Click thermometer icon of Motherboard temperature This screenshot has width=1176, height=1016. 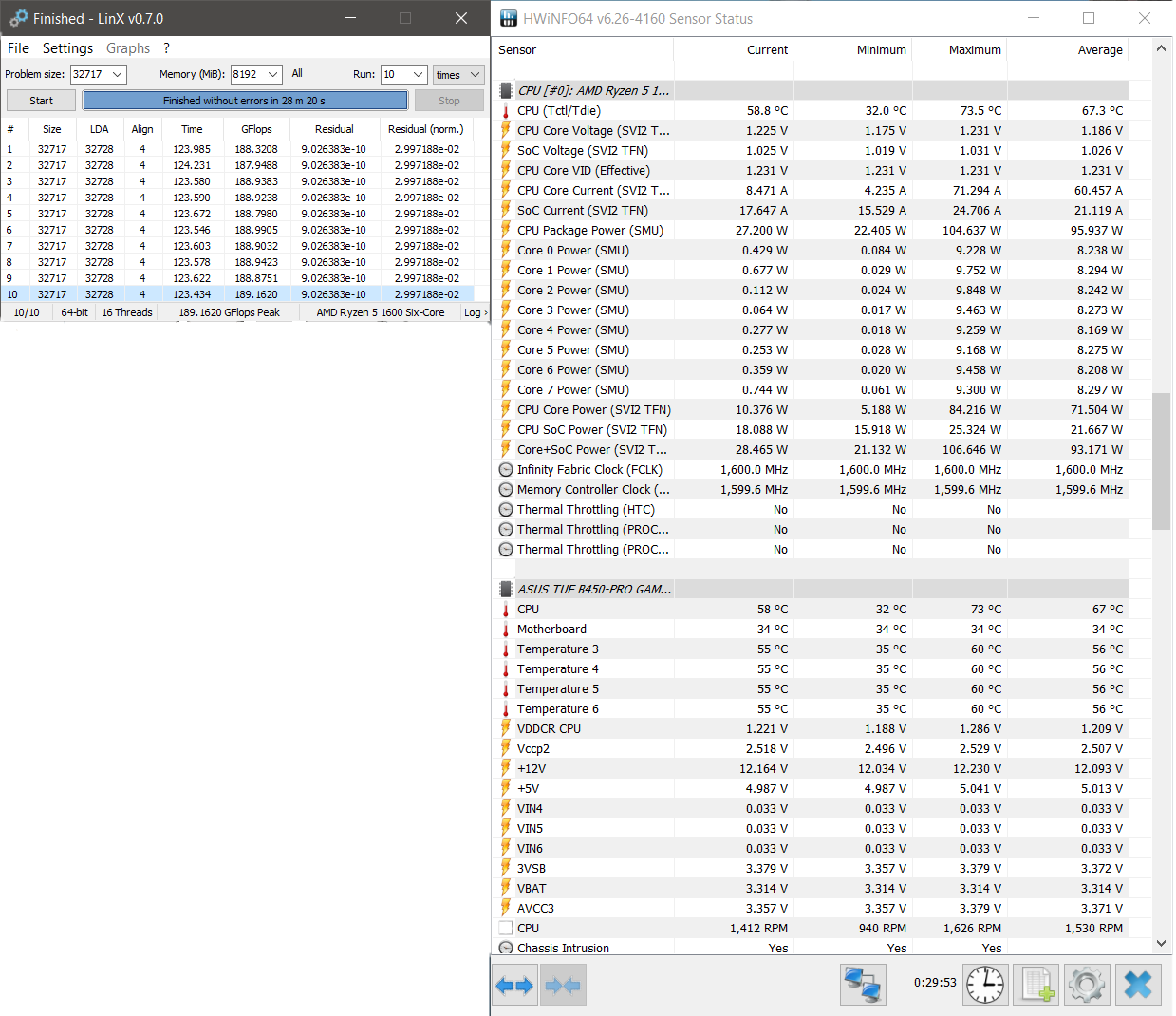506,630
